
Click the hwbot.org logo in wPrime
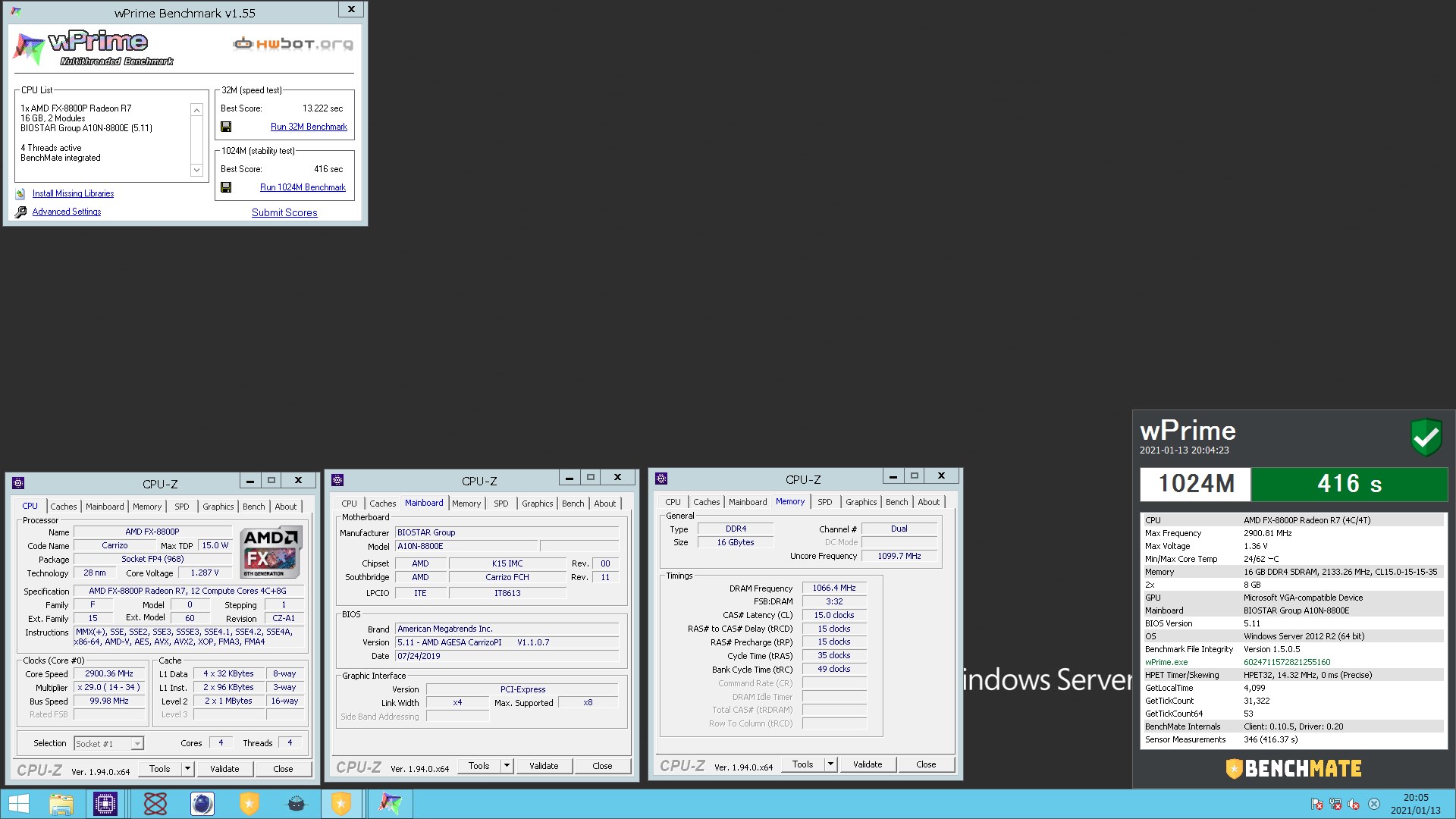293,44
